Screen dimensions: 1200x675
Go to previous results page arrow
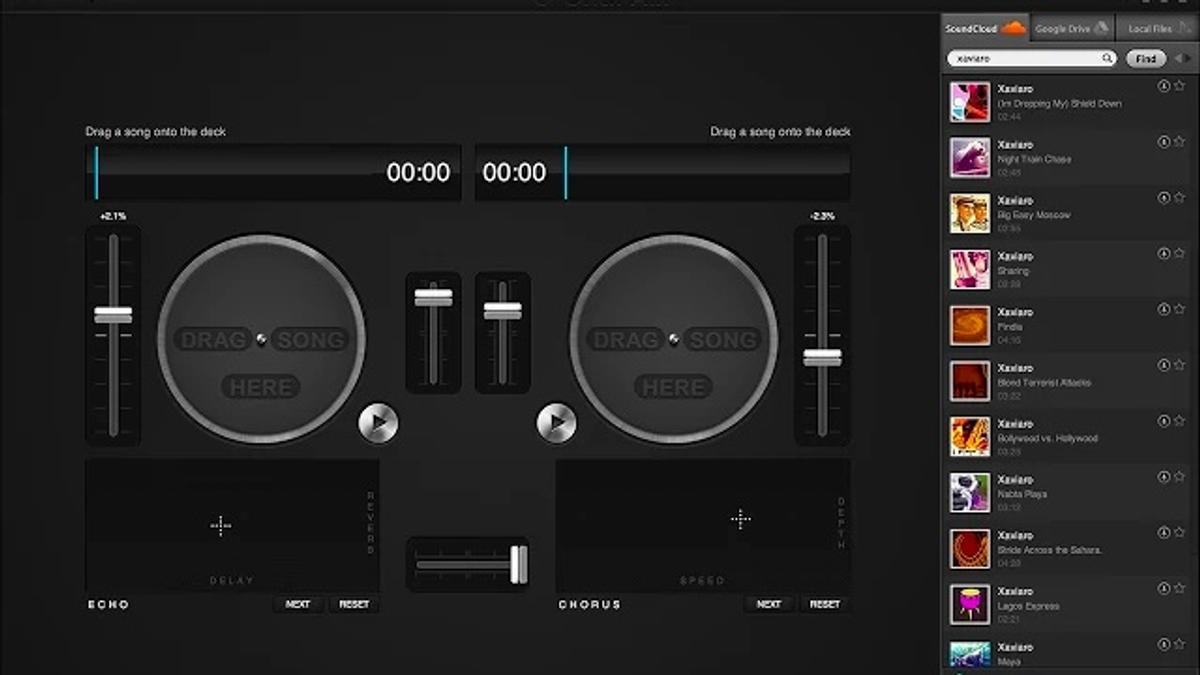[x=1177, y=59]
